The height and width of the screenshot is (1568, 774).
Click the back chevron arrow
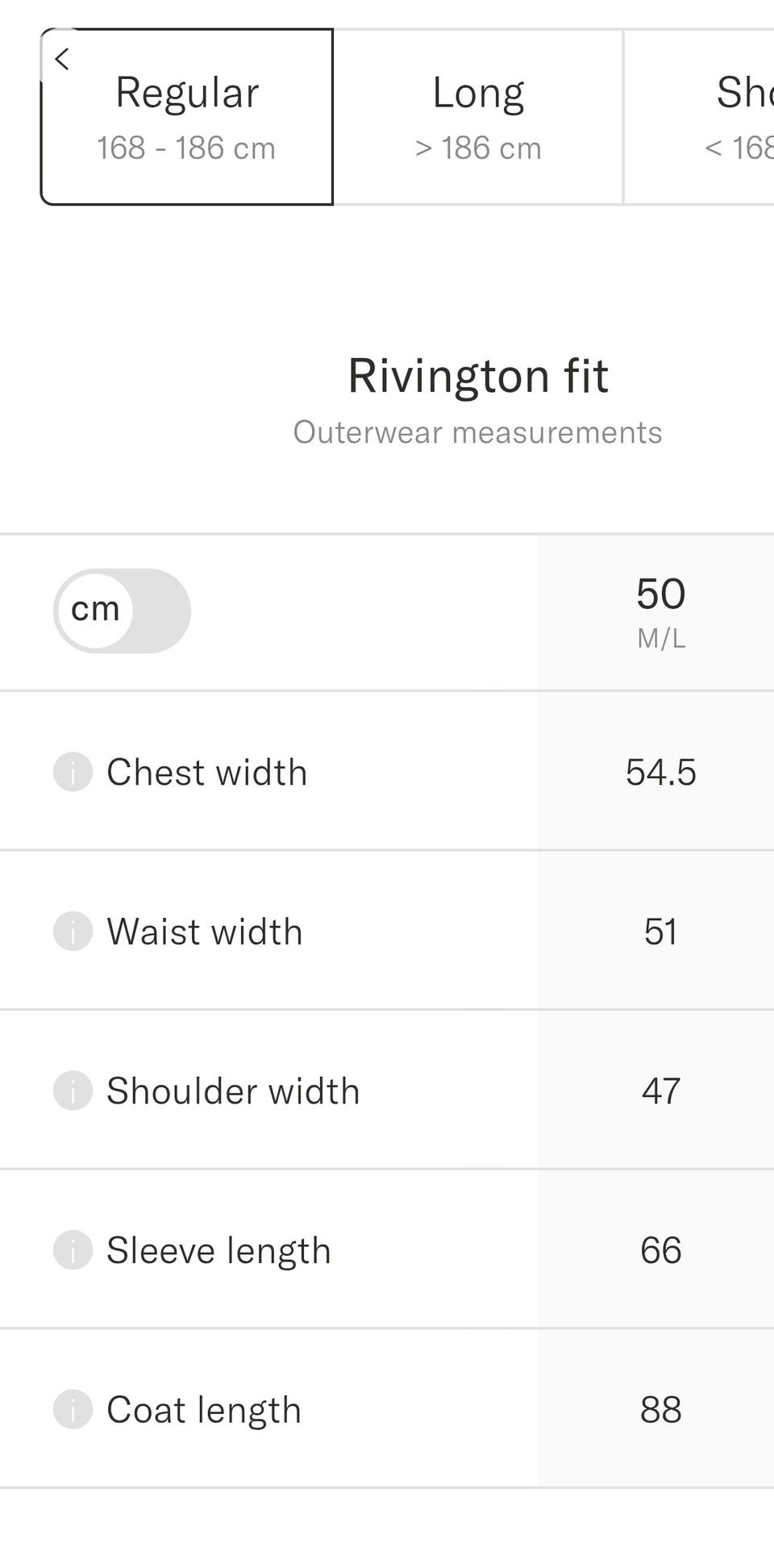click(62, 59)
